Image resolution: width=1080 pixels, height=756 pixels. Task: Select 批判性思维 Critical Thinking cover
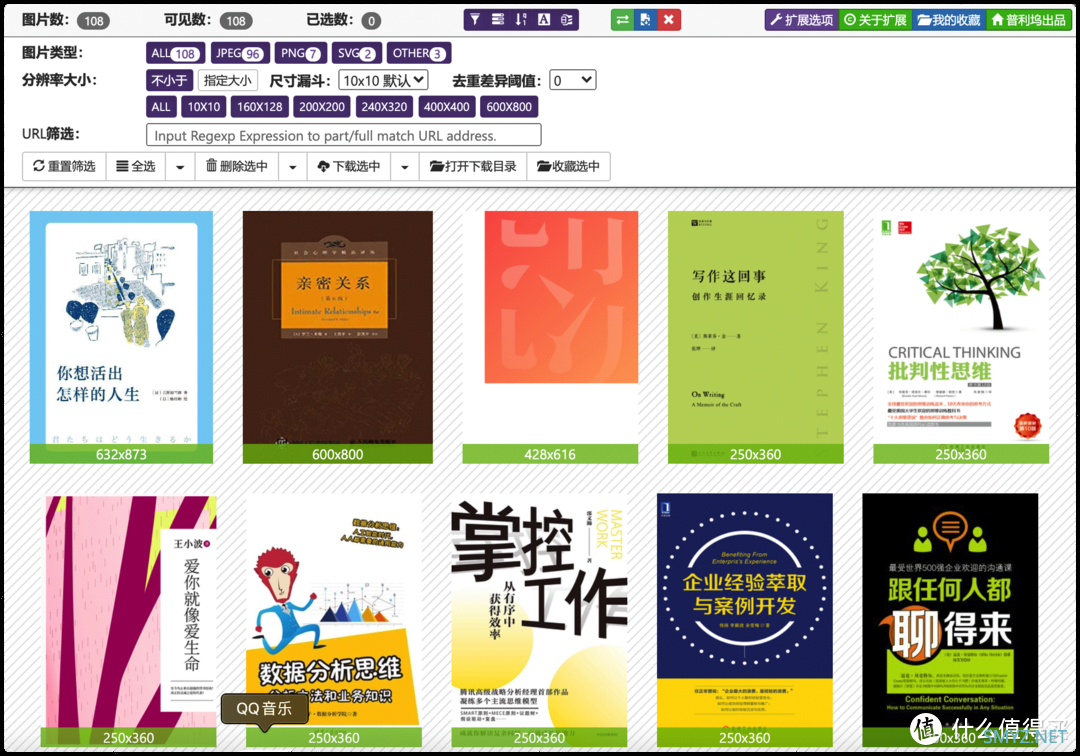click(x=961, y=337)
